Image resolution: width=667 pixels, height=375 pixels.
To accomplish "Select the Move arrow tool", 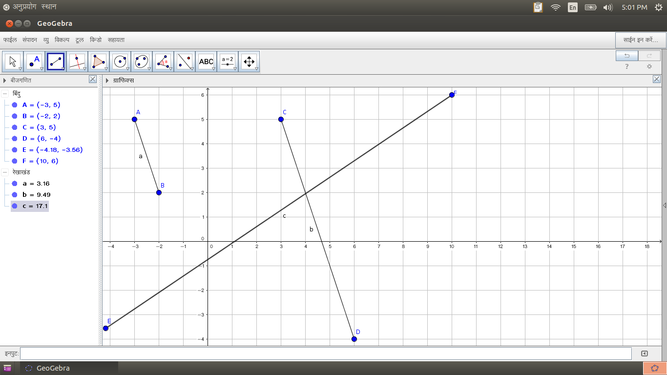I will [13, 62].
